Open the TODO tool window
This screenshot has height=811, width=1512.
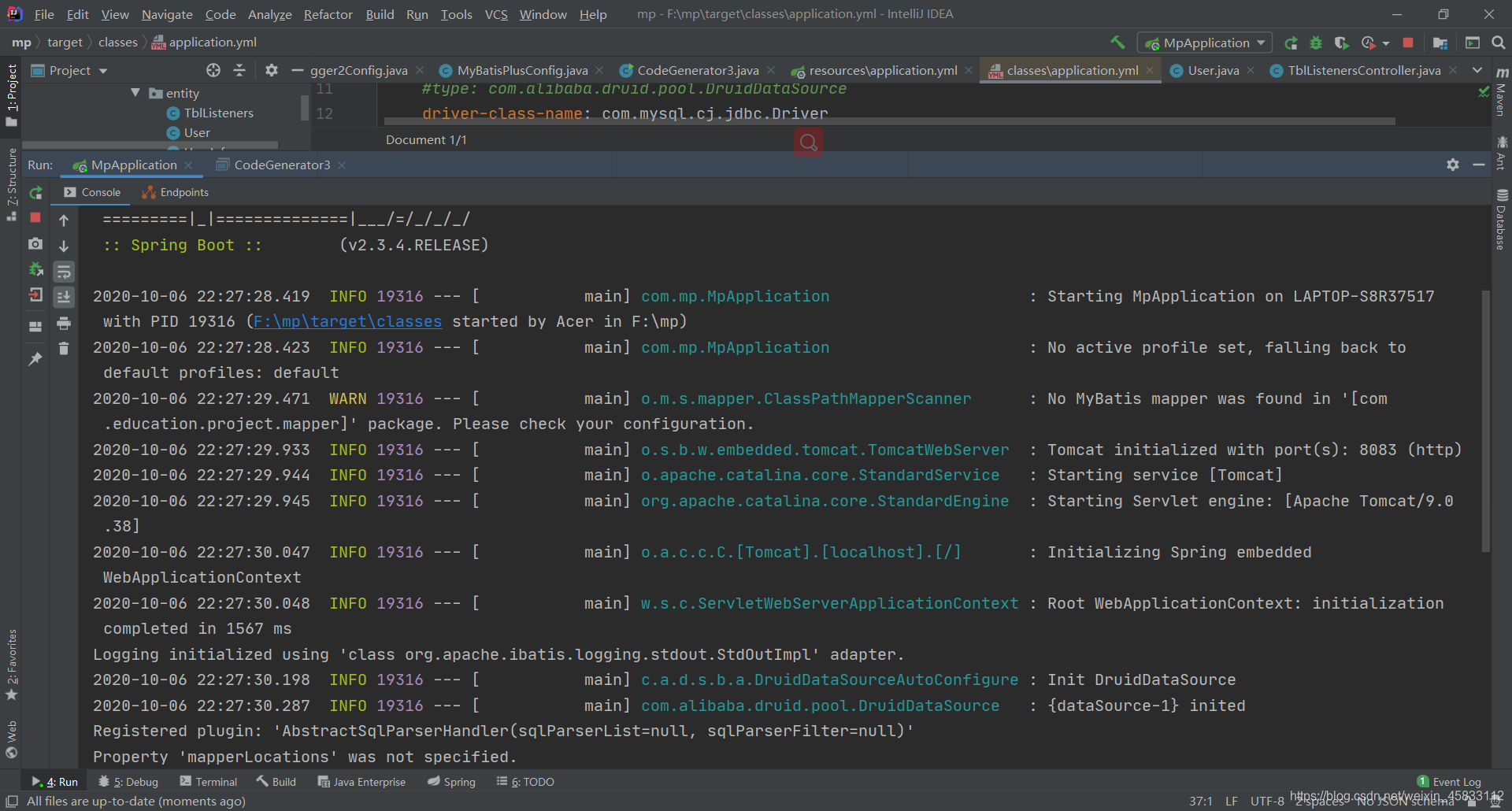[x=525, y=782]
